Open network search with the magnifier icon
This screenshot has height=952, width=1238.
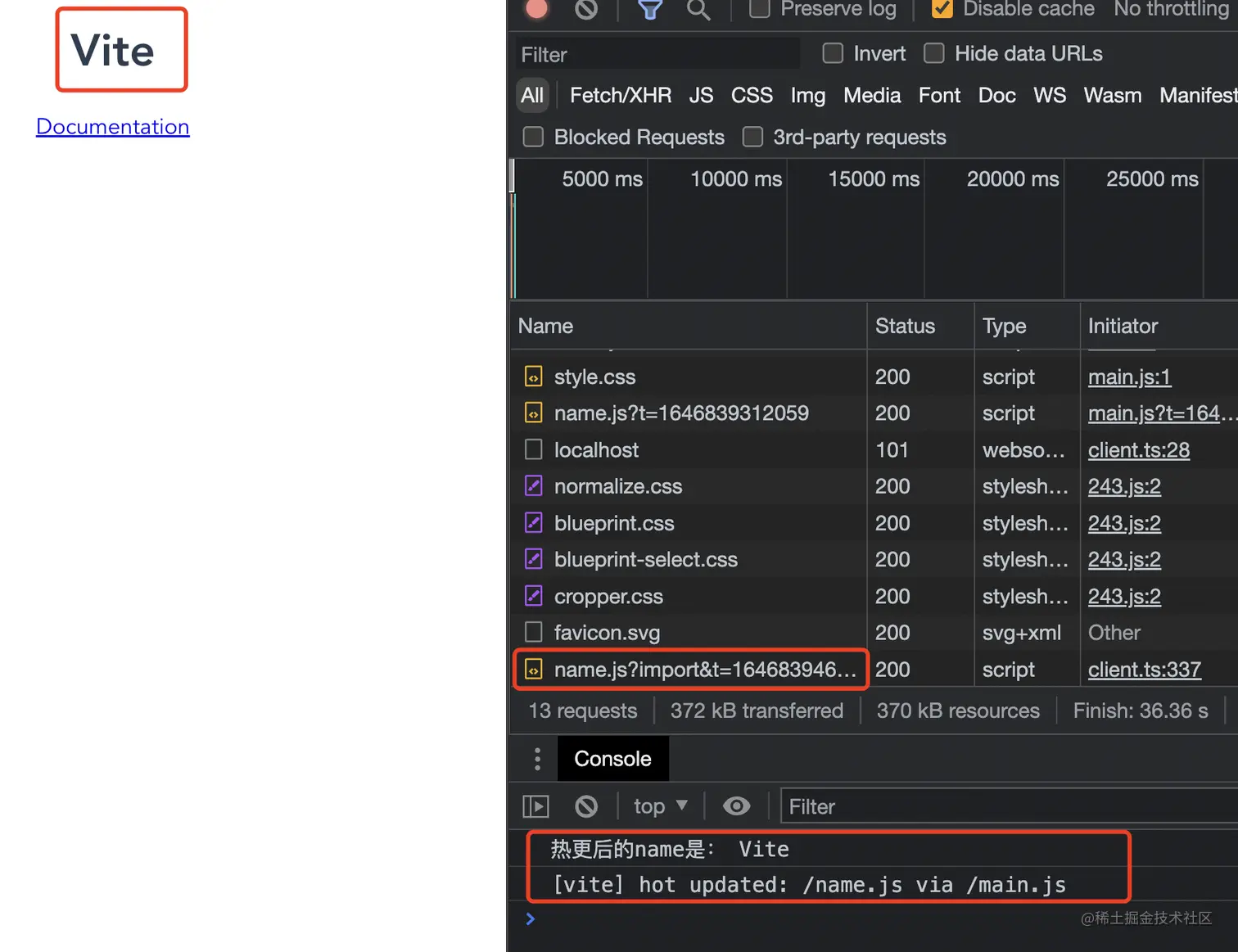pos(698,9)
